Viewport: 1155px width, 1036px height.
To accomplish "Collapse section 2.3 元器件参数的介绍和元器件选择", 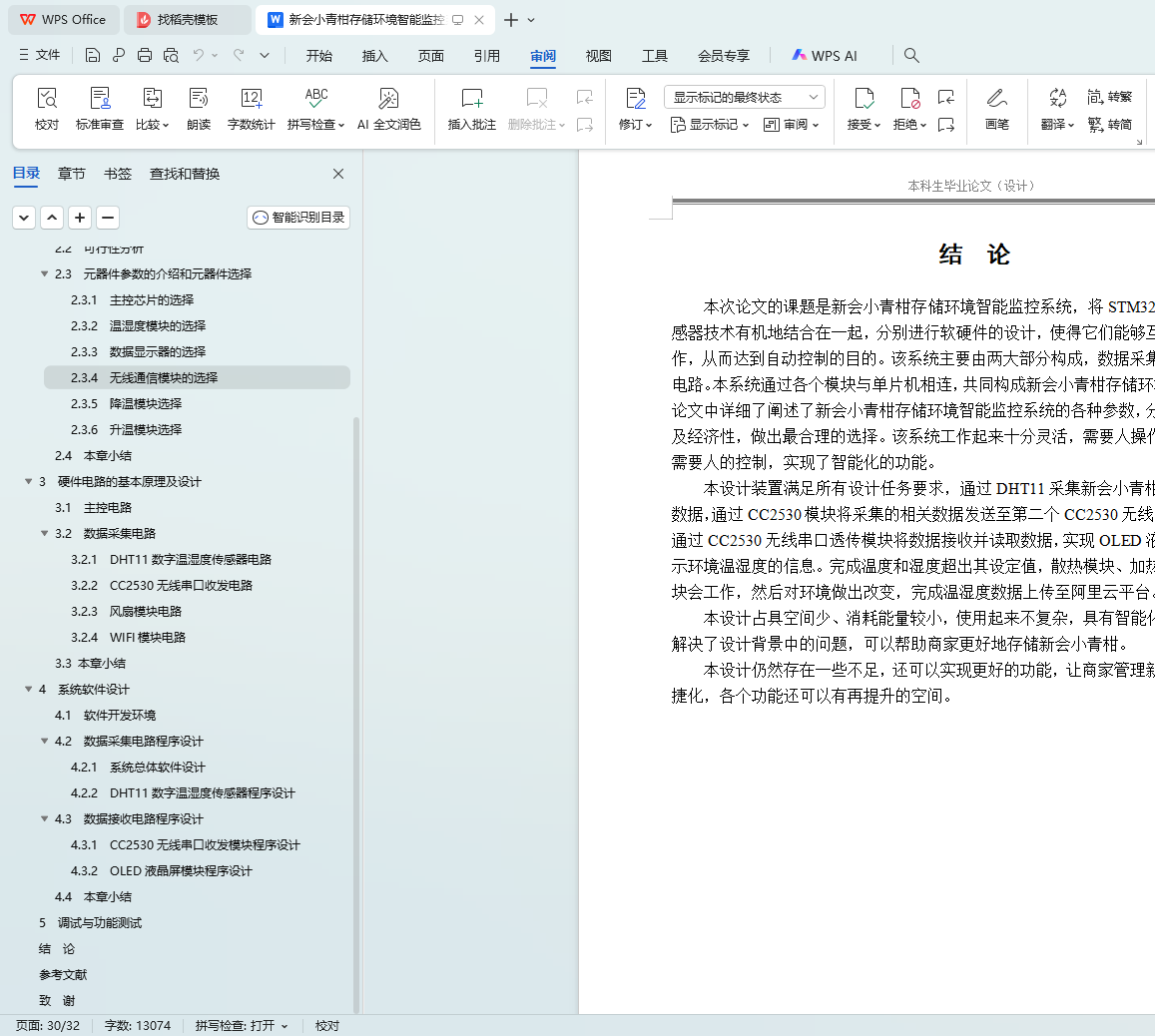I will tap(44, 273).
